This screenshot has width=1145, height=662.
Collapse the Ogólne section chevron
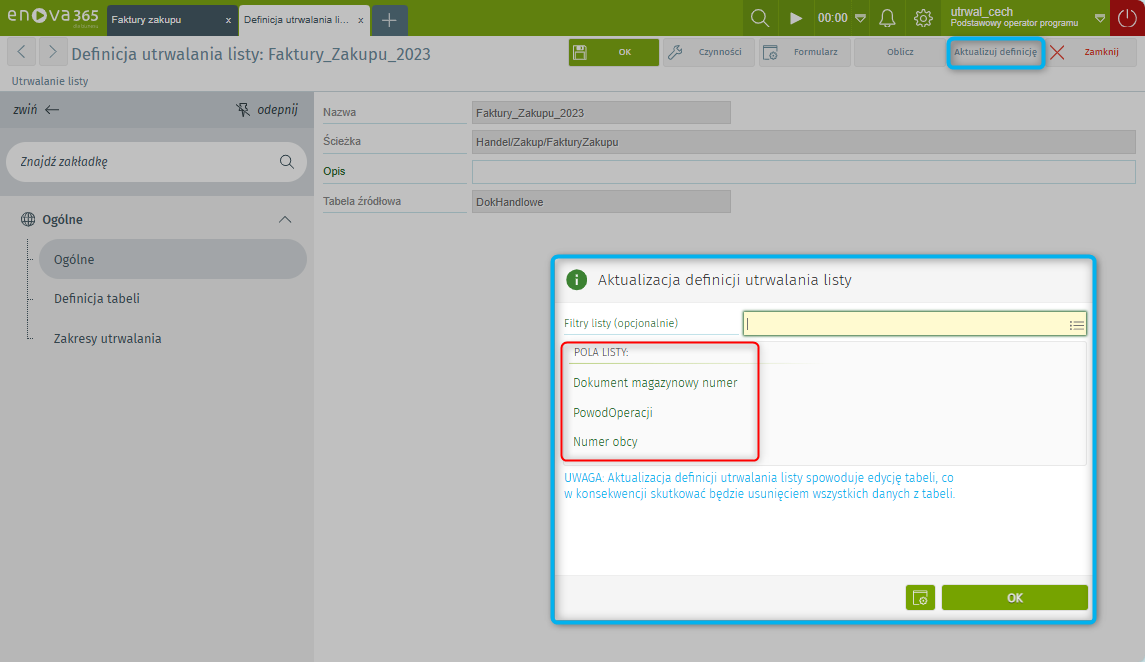tap(285, 220)
